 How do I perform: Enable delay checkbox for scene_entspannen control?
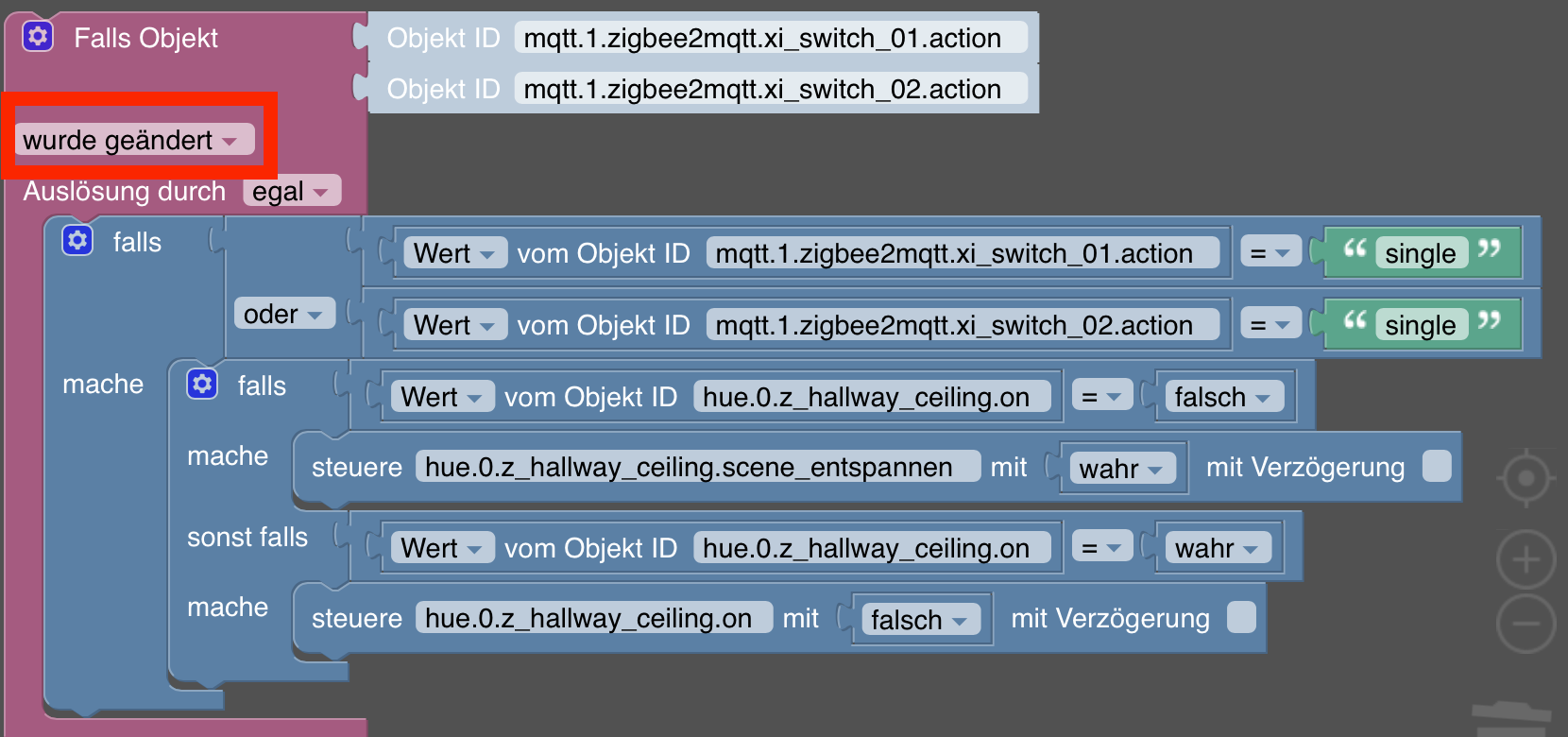click(1437, 466)
